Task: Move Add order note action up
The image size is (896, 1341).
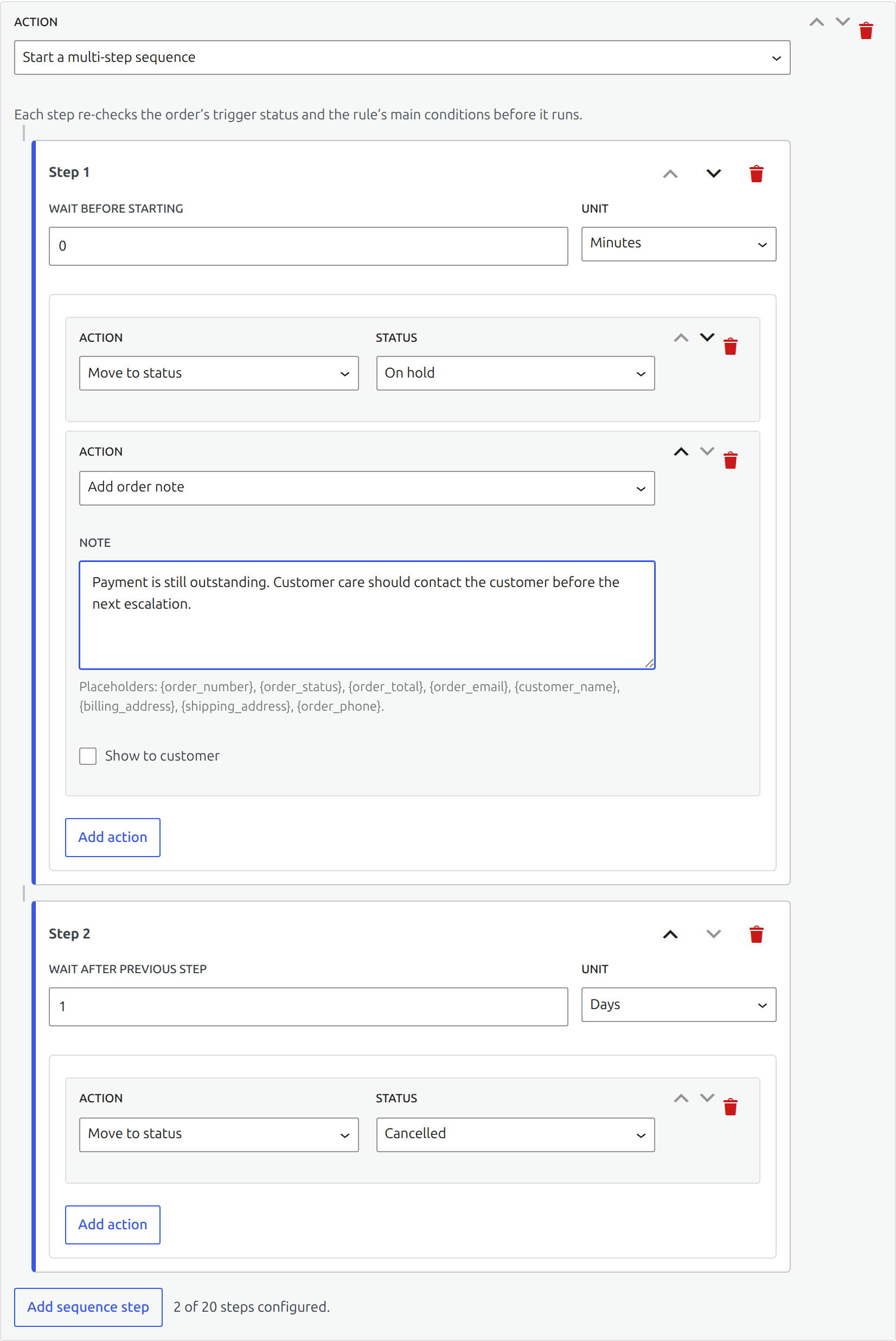Action: click(681, 451)
